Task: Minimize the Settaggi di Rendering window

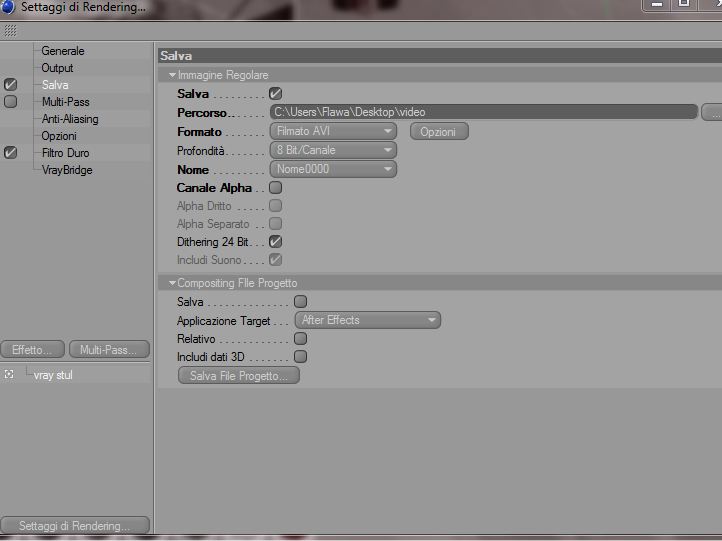Action: [x=657, y=5]
